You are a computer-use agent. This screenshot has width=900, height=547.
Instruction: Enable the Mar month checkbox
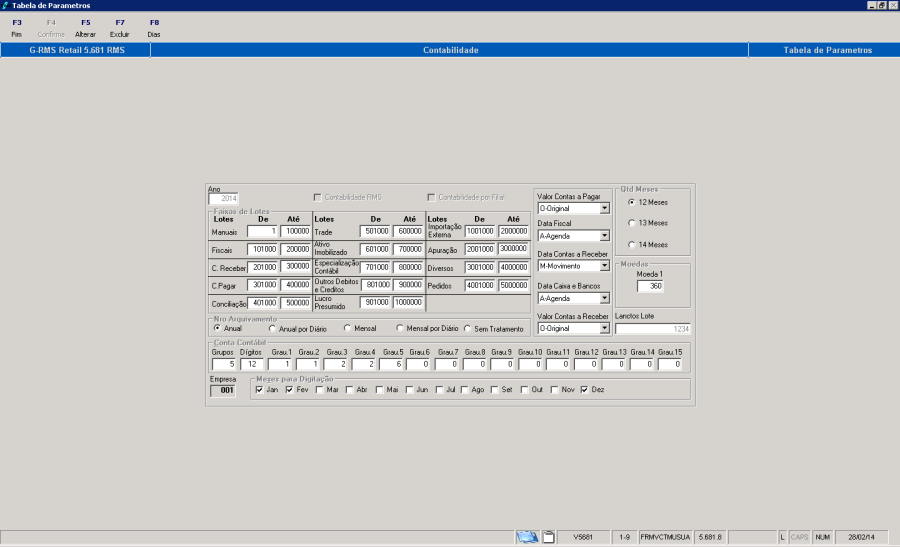click(320, 389)
